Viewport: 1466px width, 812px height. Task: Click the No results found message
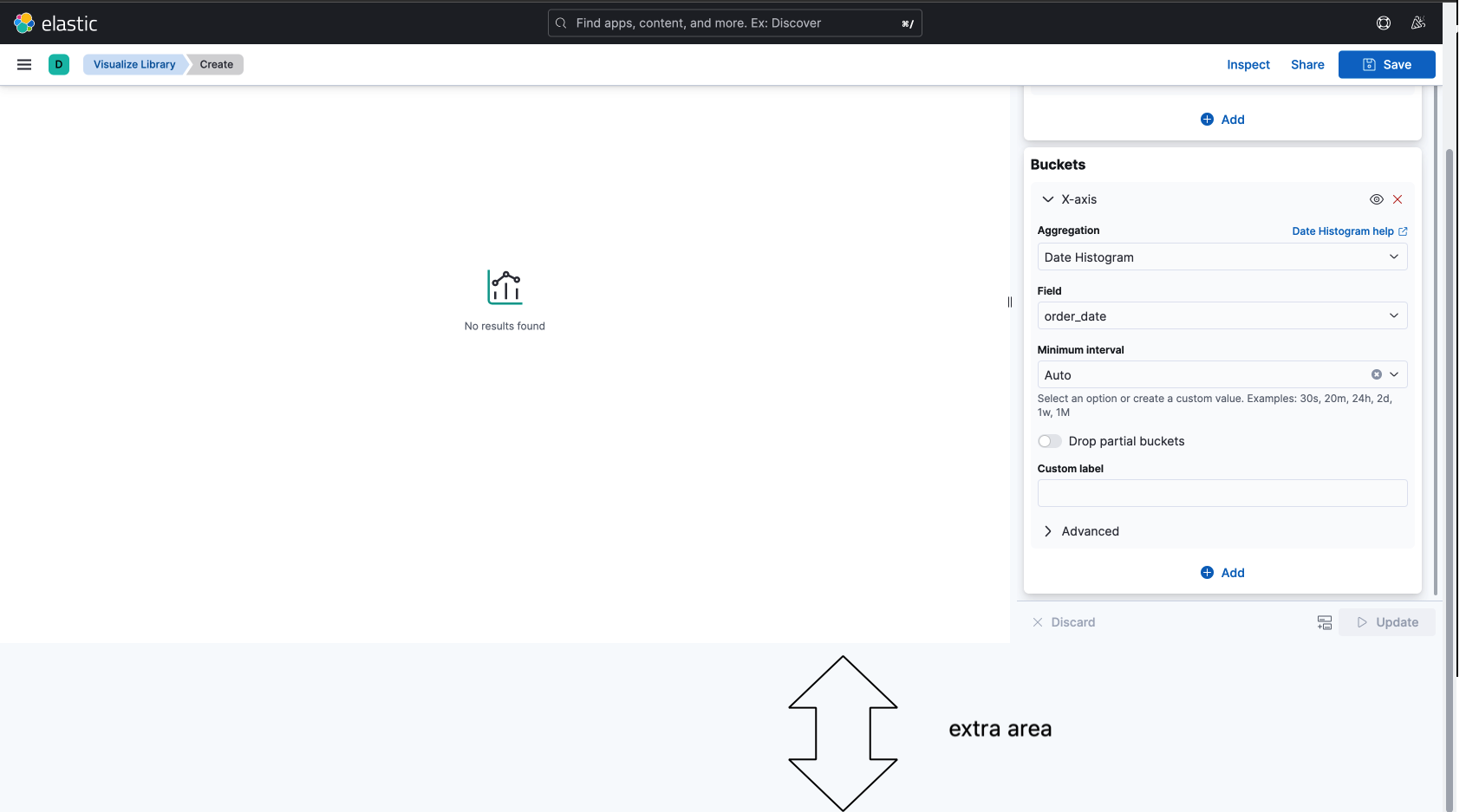[x=505, y=326]
